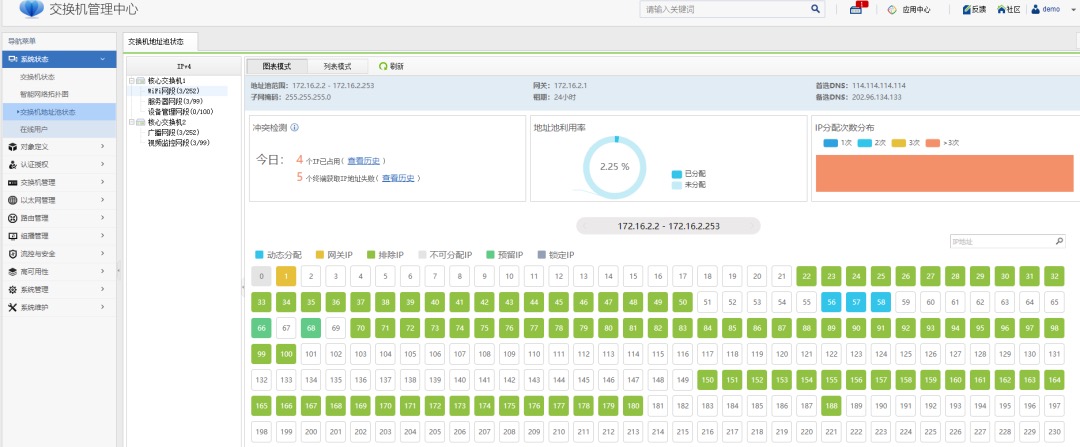Click the blue dynamically assigned IP block 56
Screen dimensions: 1080x447
(830, 301)
